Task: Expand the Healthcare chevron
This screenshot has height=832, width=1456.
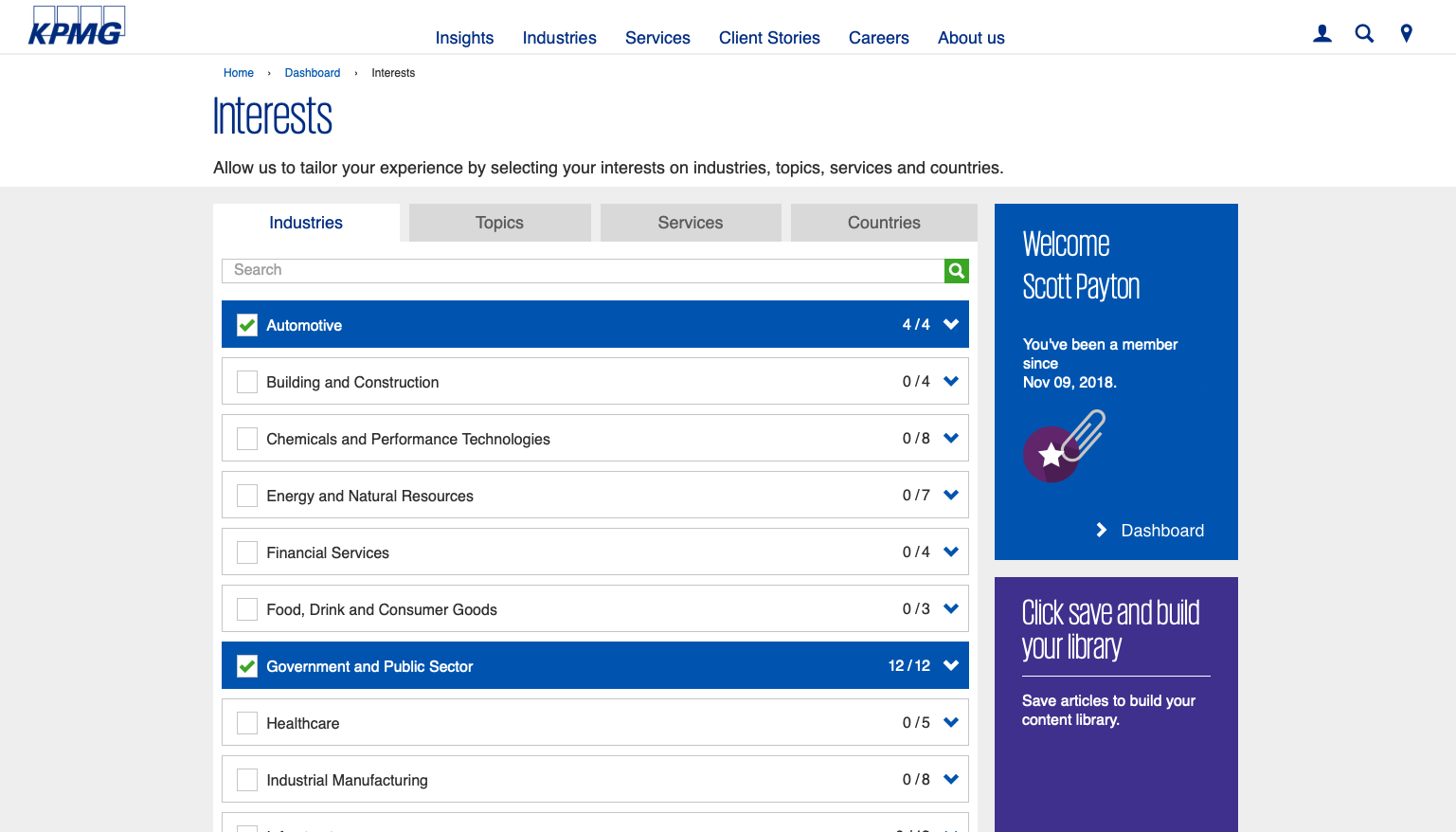Action: click(x=951, y=722)
